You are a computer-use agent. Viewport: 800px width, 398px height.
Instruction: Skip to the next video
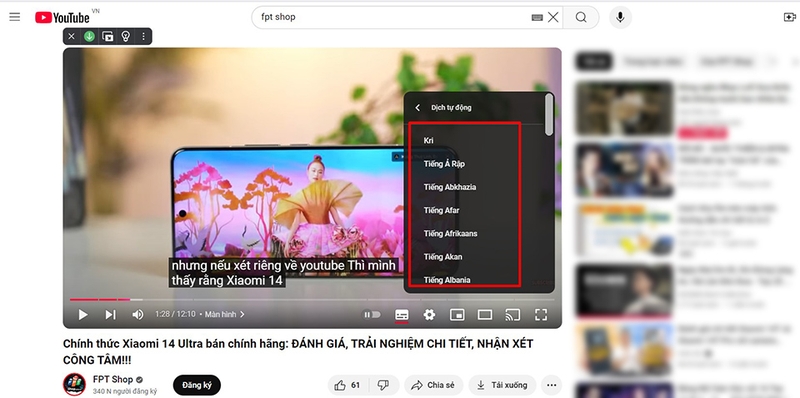tap(110, 315)
